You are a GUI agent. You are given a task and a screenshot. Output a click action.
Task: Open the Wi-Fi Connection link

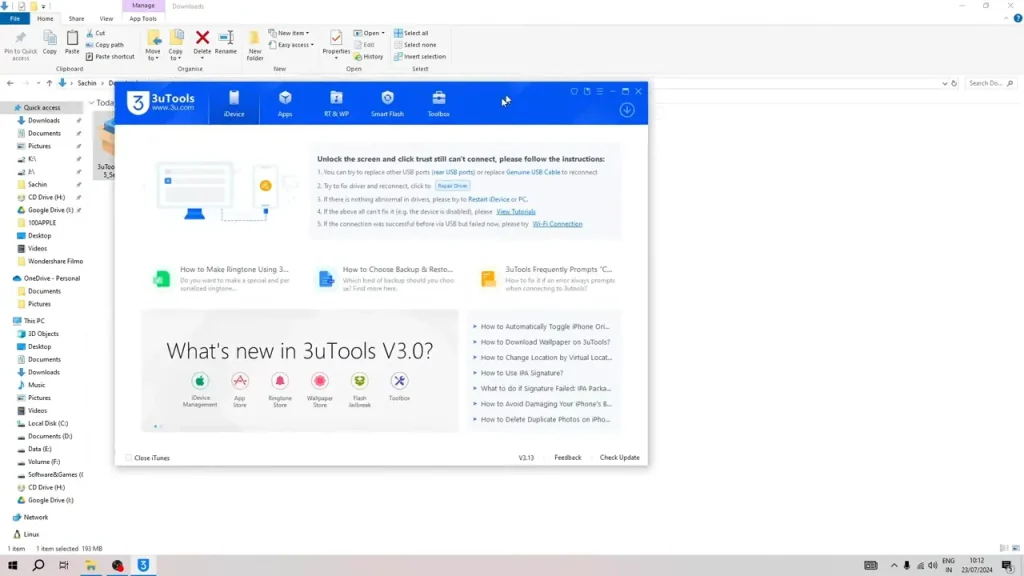click(557, 224)
